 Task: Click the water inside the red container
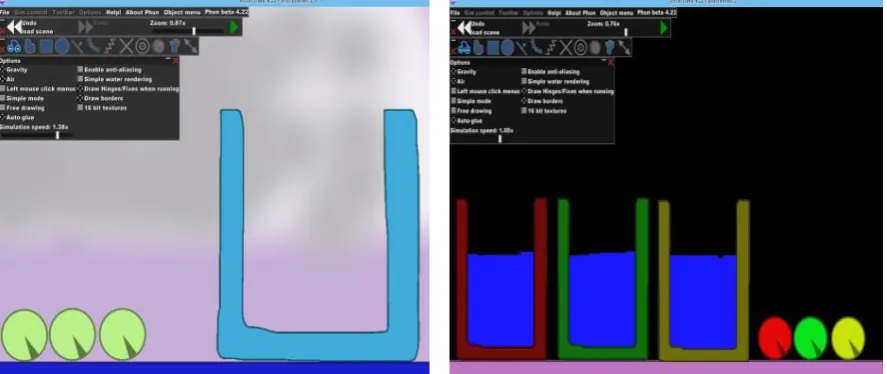pos(501,299)
